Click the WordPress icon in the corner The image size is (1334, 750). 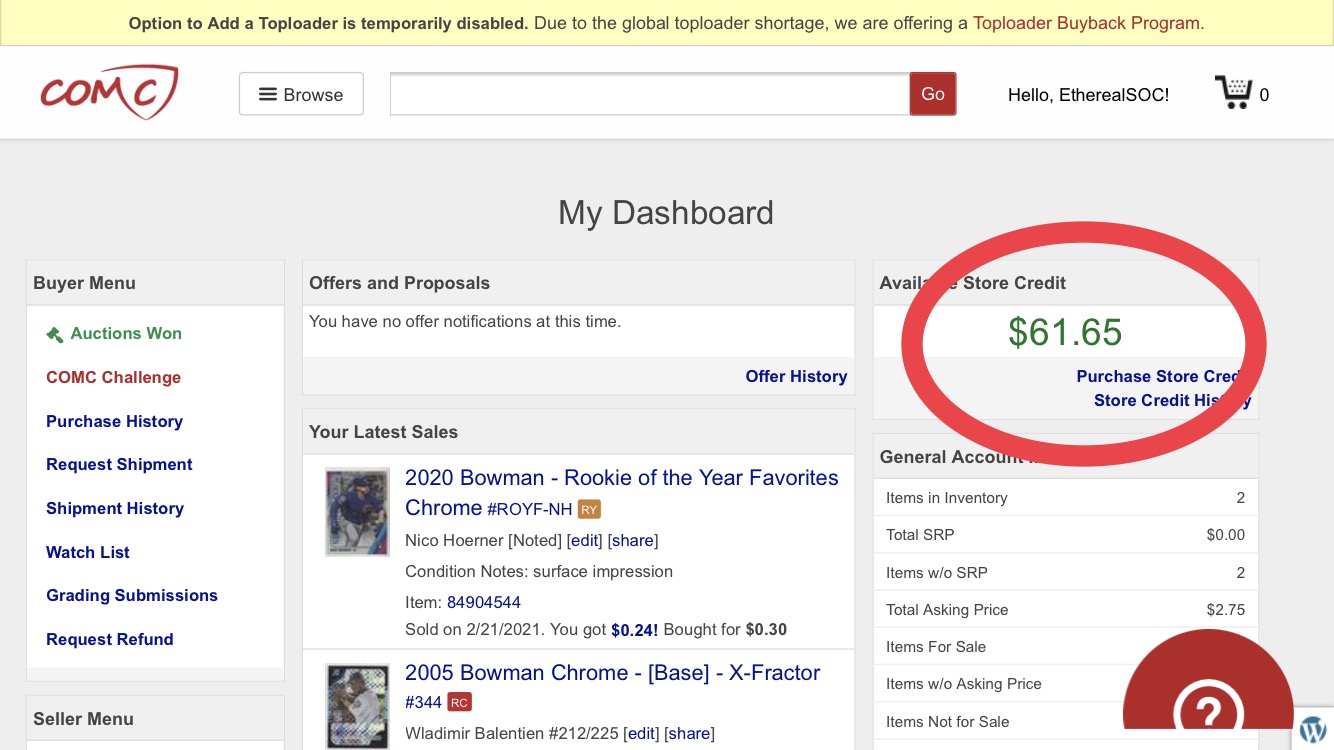1313,730
